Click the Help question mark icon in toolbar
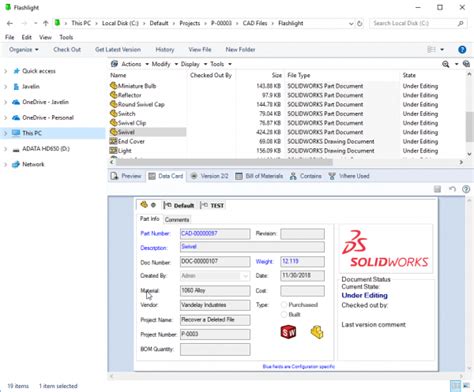Screen dimensions: 474x392 (x=462, y=50)
